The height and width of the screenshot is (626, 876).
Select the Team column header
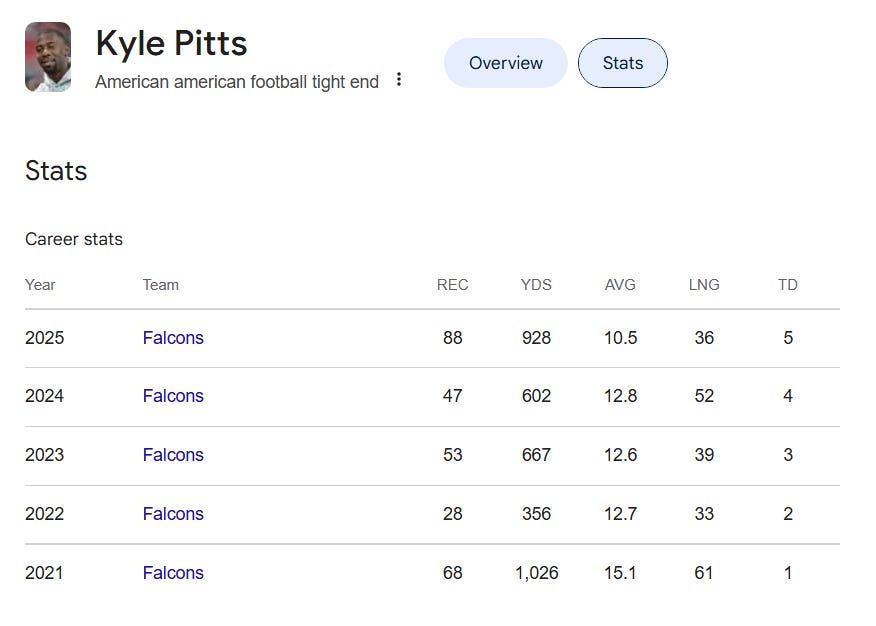(160, 285)
